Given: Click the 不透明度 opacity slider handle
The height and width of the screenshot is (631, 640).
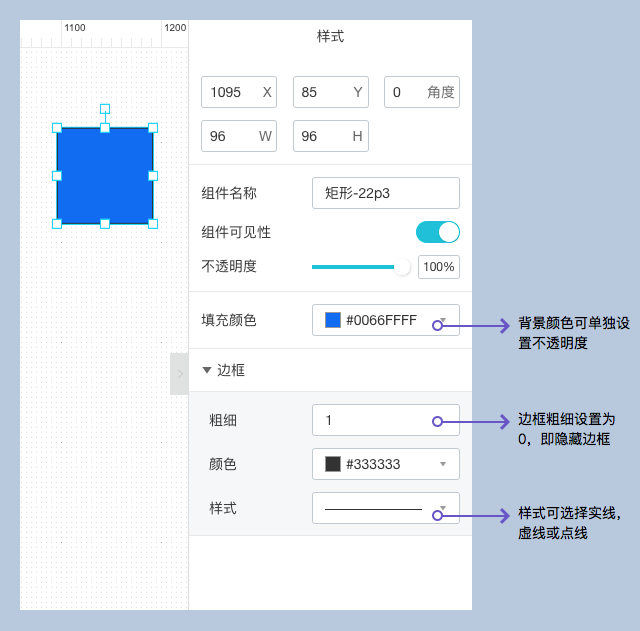Looking at the screenshot, I should click(x=402, y=267).
